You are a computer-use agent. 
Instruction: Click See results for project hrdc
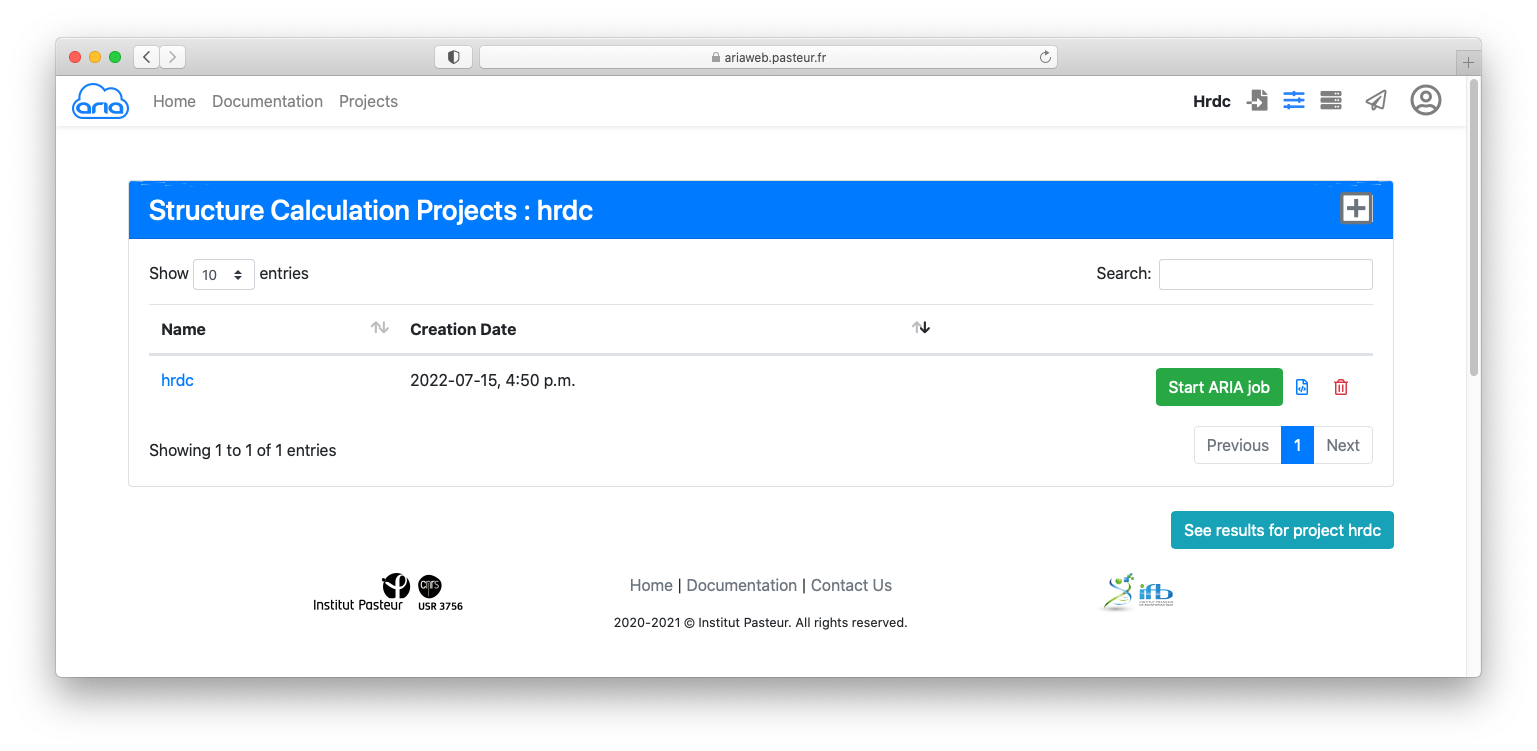[1281, 530]
